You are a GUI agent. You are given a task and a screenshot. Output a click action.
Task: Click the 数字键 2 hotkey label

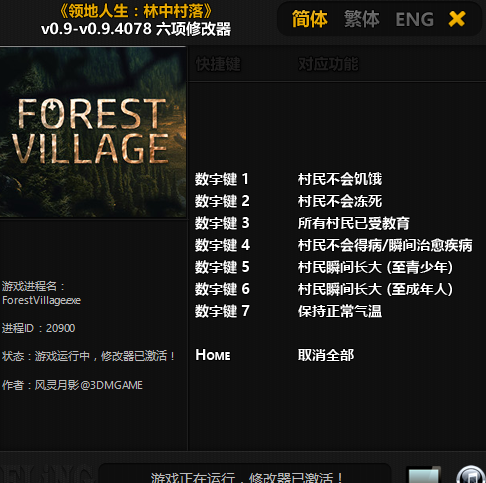click(222, 201)
